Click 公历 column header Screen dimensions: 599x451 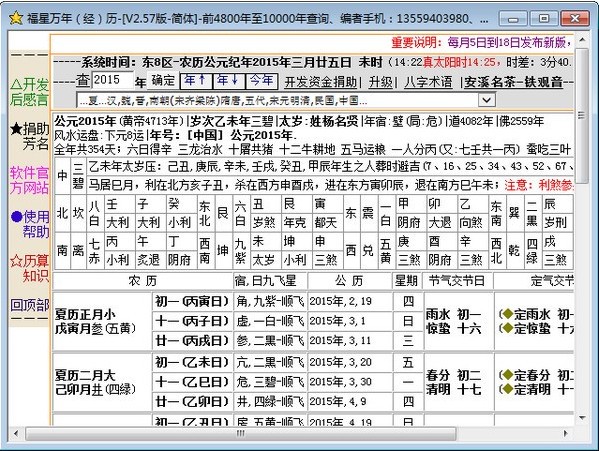[350, 281]
